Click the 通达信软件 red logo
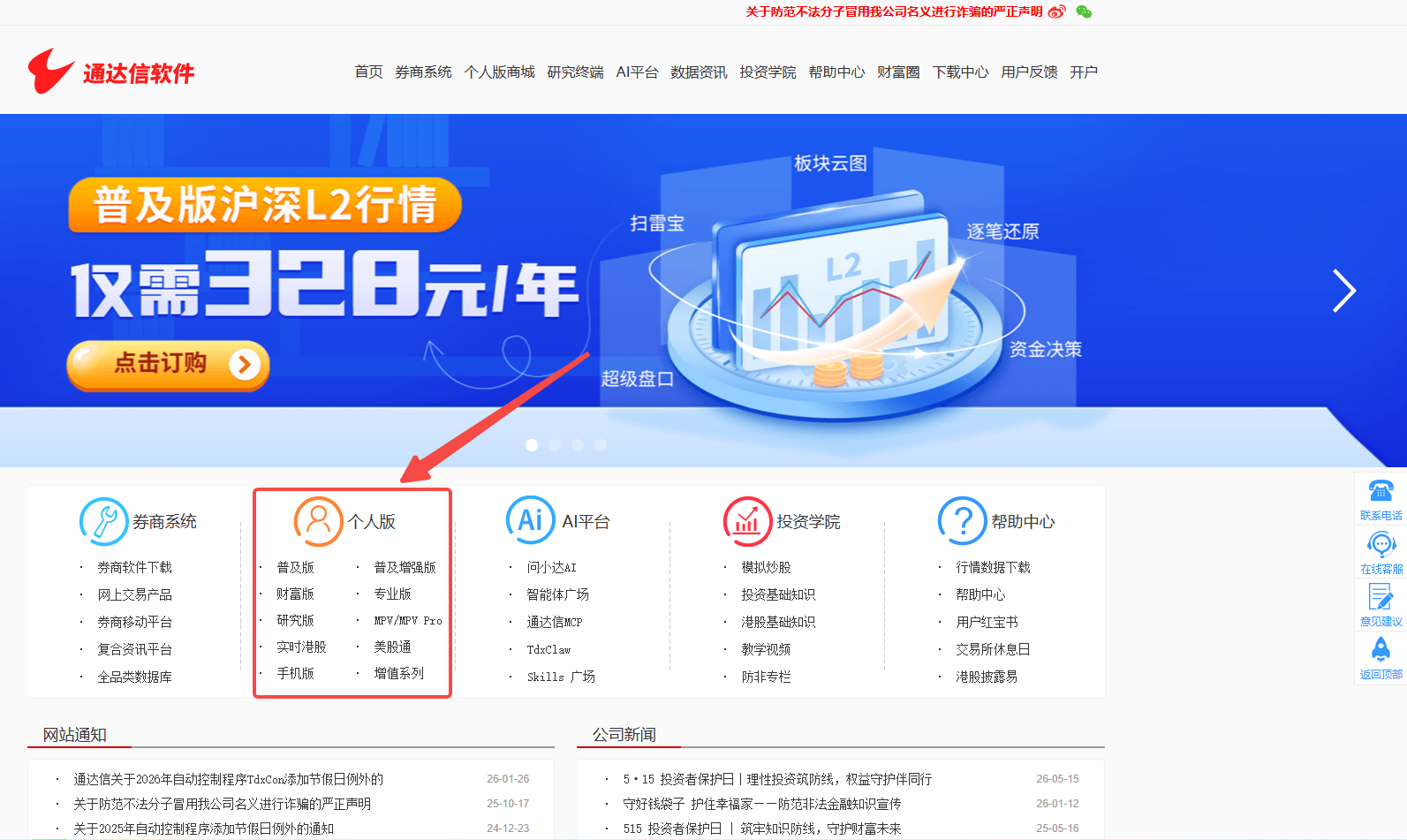This screenshot has width=1407, height=840. tap(111, 71)
